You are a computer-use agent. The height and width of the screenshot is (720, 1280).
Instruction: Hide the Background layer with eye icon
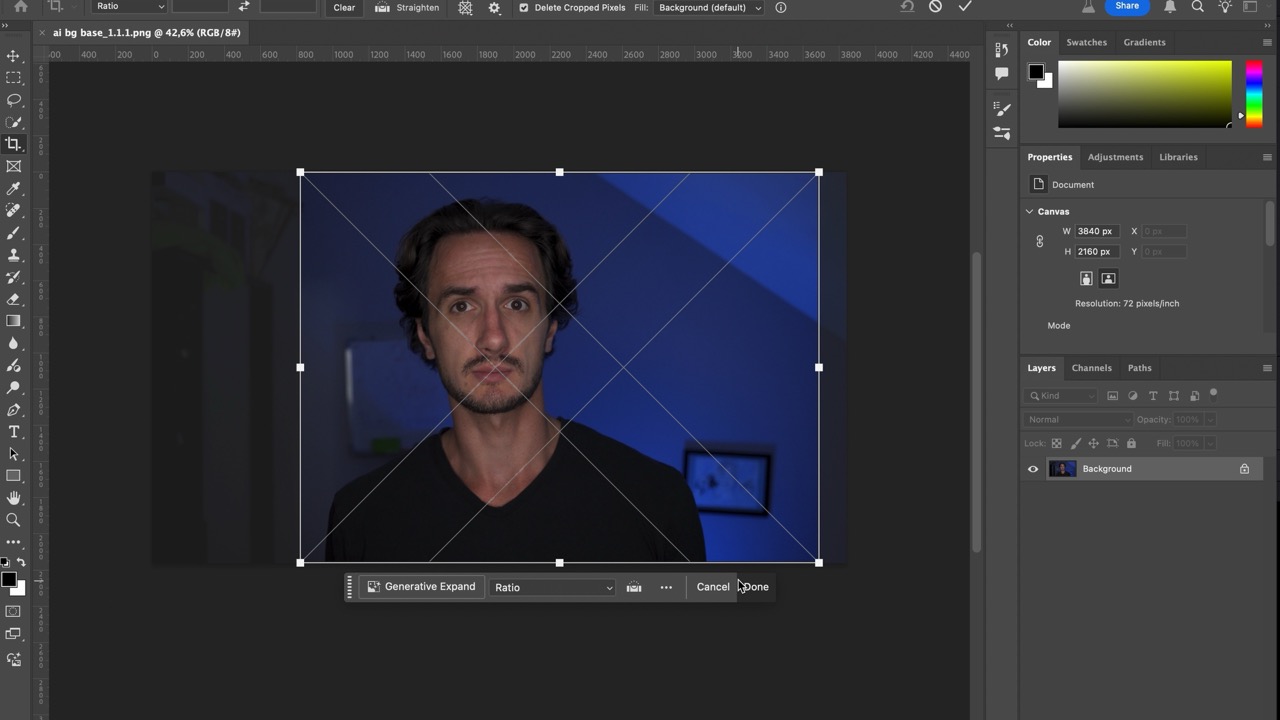pos(1033,469)
